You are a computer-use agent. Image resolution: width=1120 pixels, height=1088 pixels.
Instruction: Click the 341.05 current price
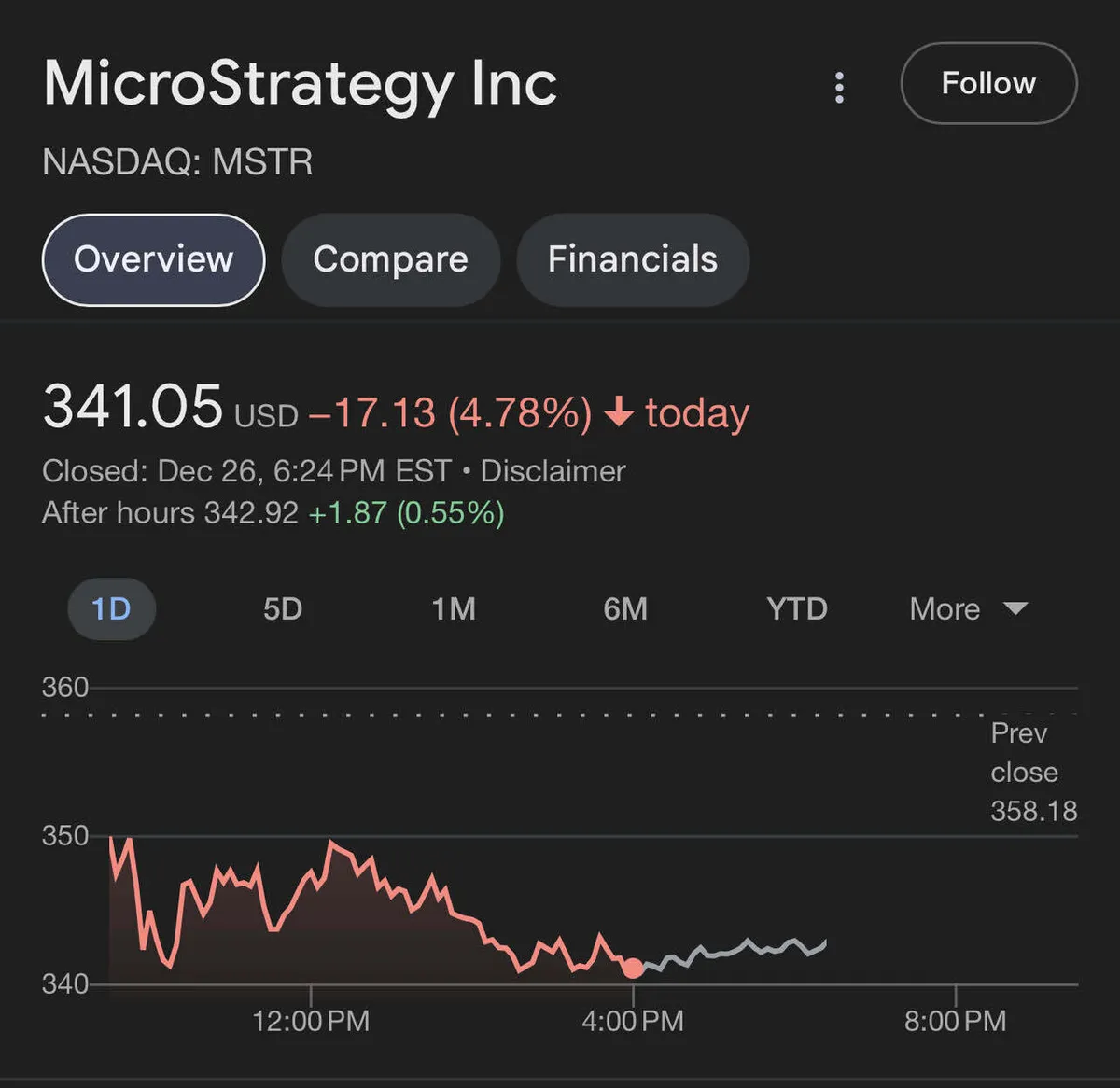tap(133, 408)
